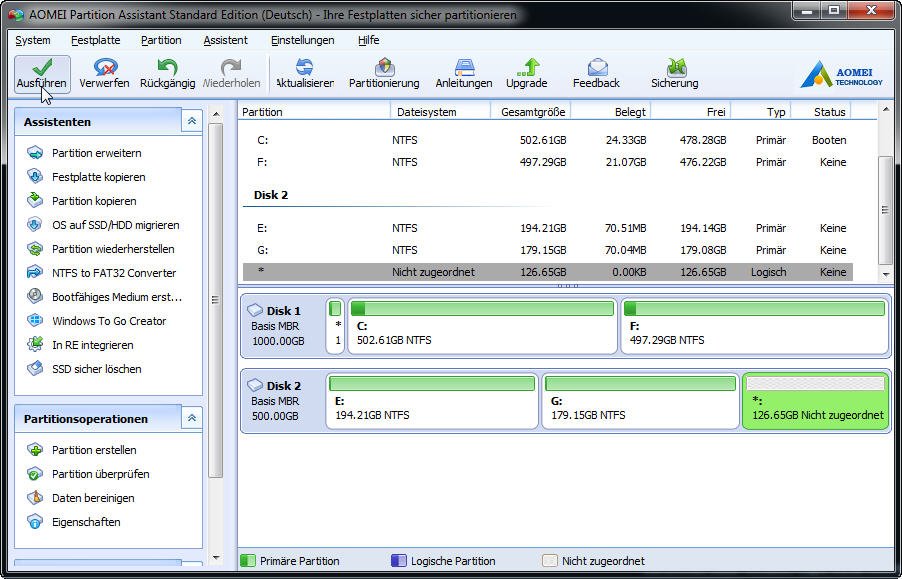Screen dimensions: 902x579
Task: Sort by the Frei column header
Action: [x=691, y=112]
